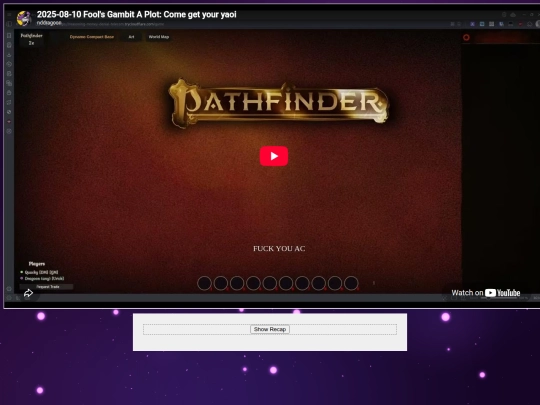The height and width of the screenshot is (405, 540).
Task: Open the video title link "Fool's Gambit A Plot"
Action: pyautogui.click(x=136, y=14)
